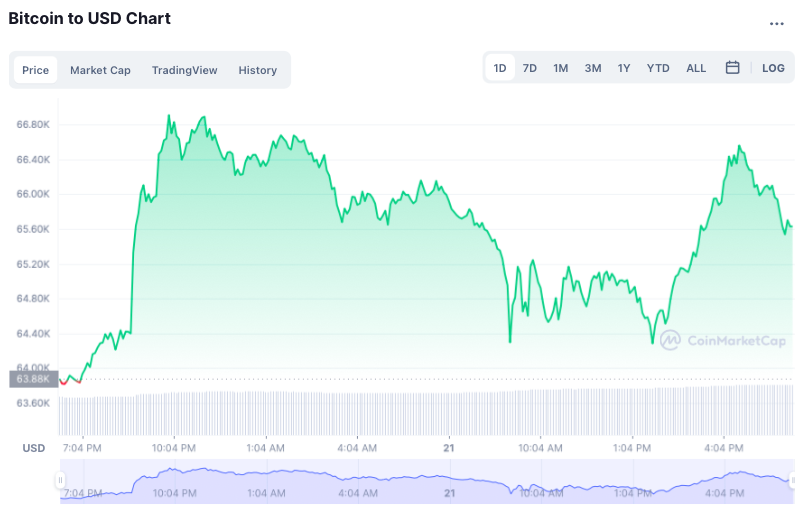Click the USD currency axis label
Image resolution: width=810 pixels, height=516 pixels.
(34, 447)
